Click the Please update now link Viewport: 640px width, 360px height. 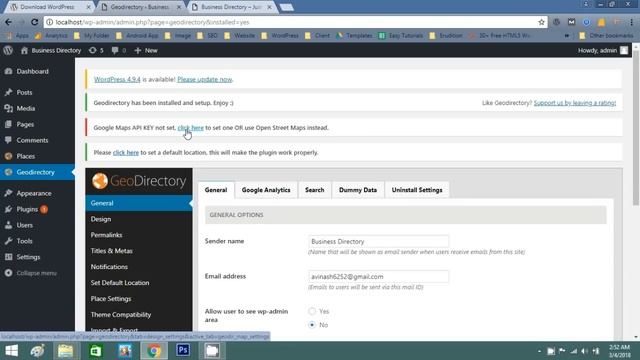point(204,79)
